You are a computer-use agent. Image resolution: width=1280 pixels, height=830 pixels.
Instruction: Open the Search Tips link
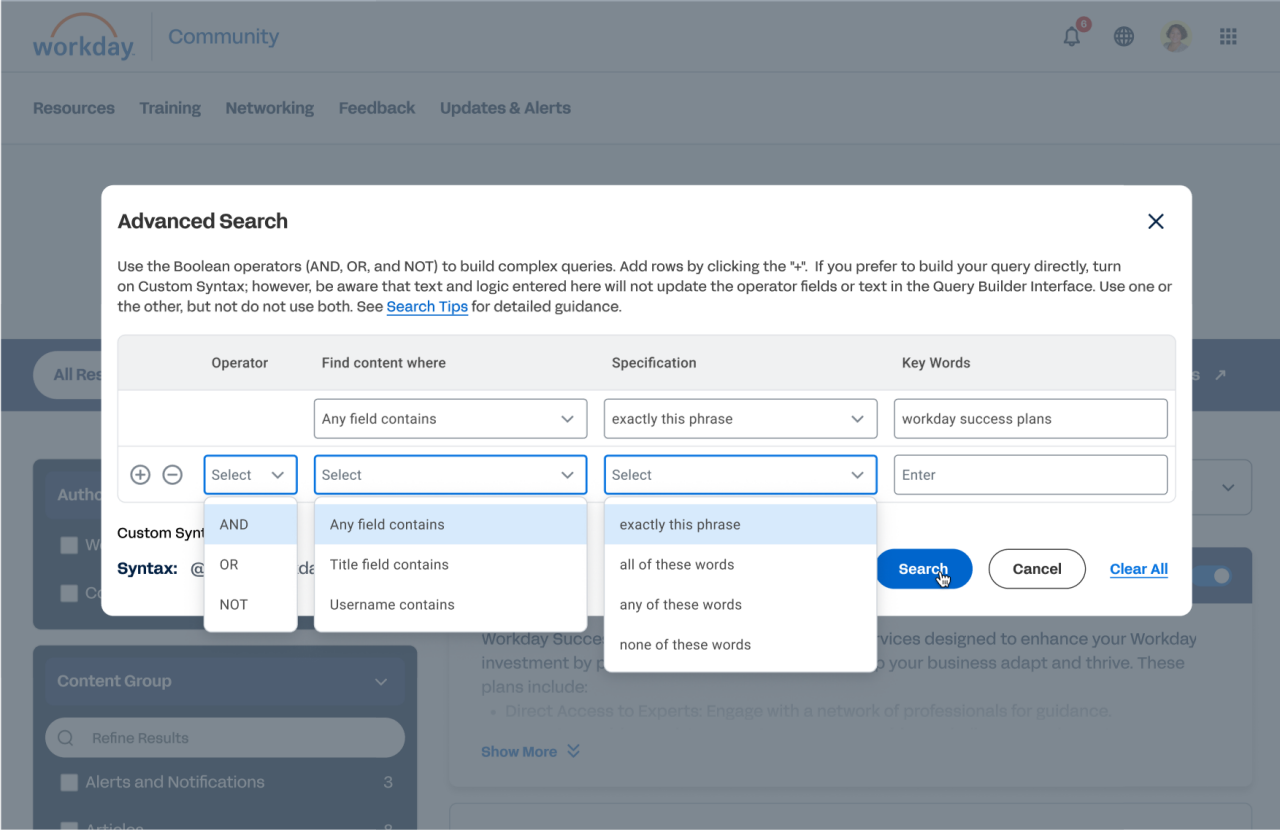tap(427, 307)
